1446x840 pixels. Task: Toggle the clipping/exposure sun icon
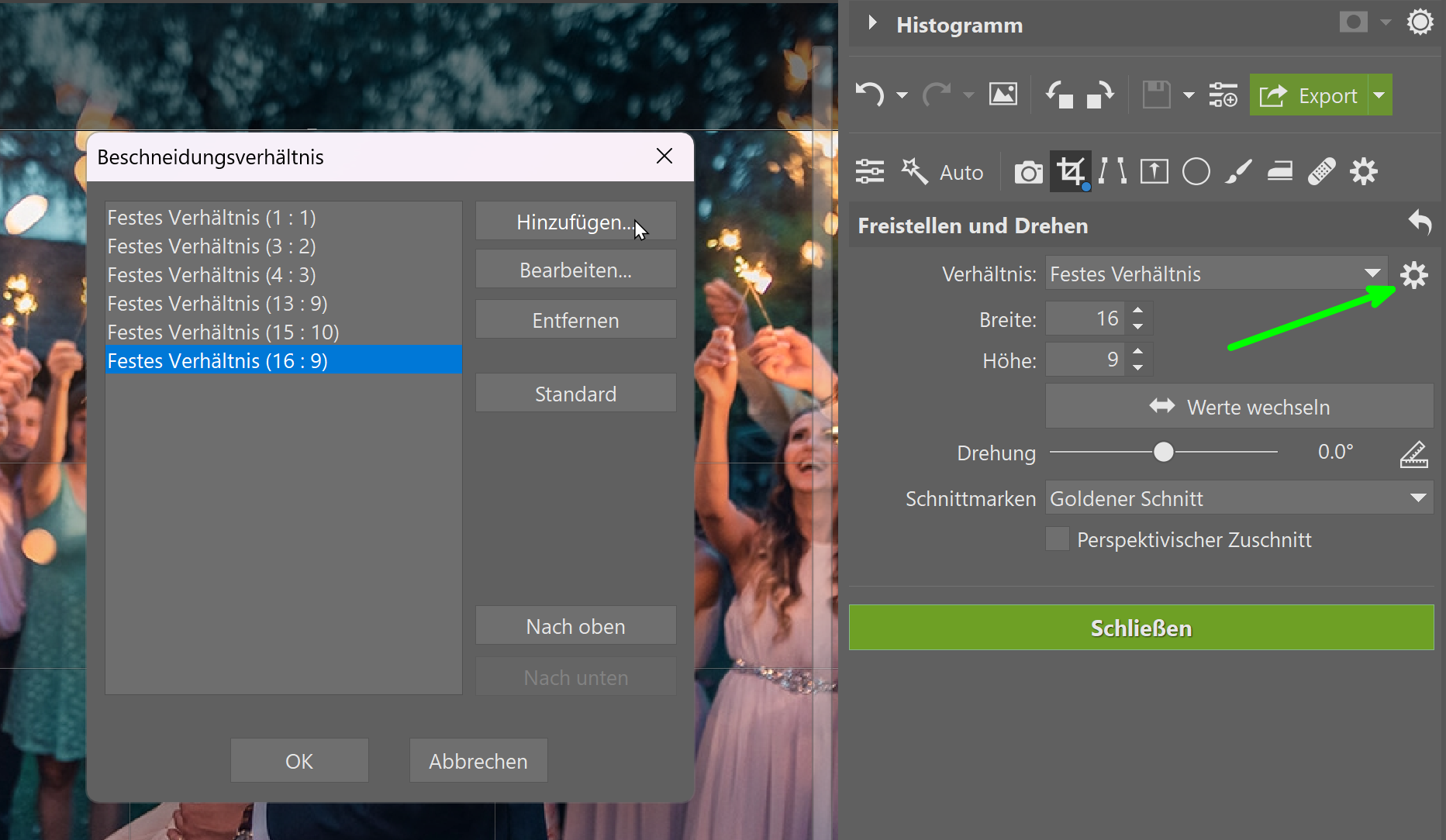pyautogui.click(x=1420, y=22)
